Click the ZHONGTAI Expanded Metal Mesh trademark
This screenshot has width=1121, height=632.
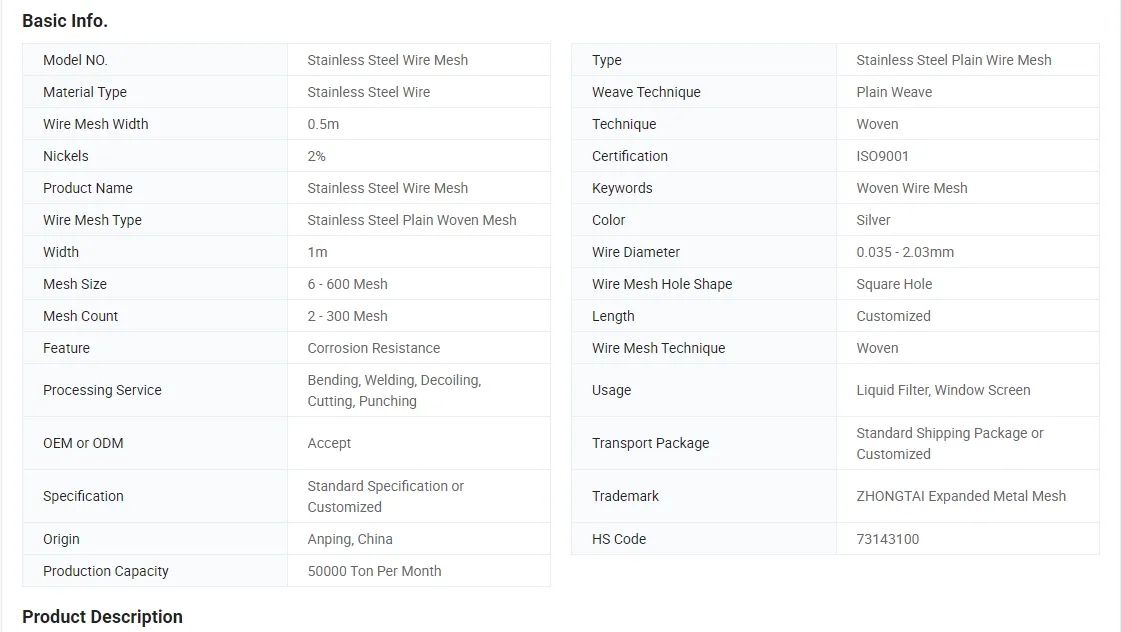(x=961, y=496)
